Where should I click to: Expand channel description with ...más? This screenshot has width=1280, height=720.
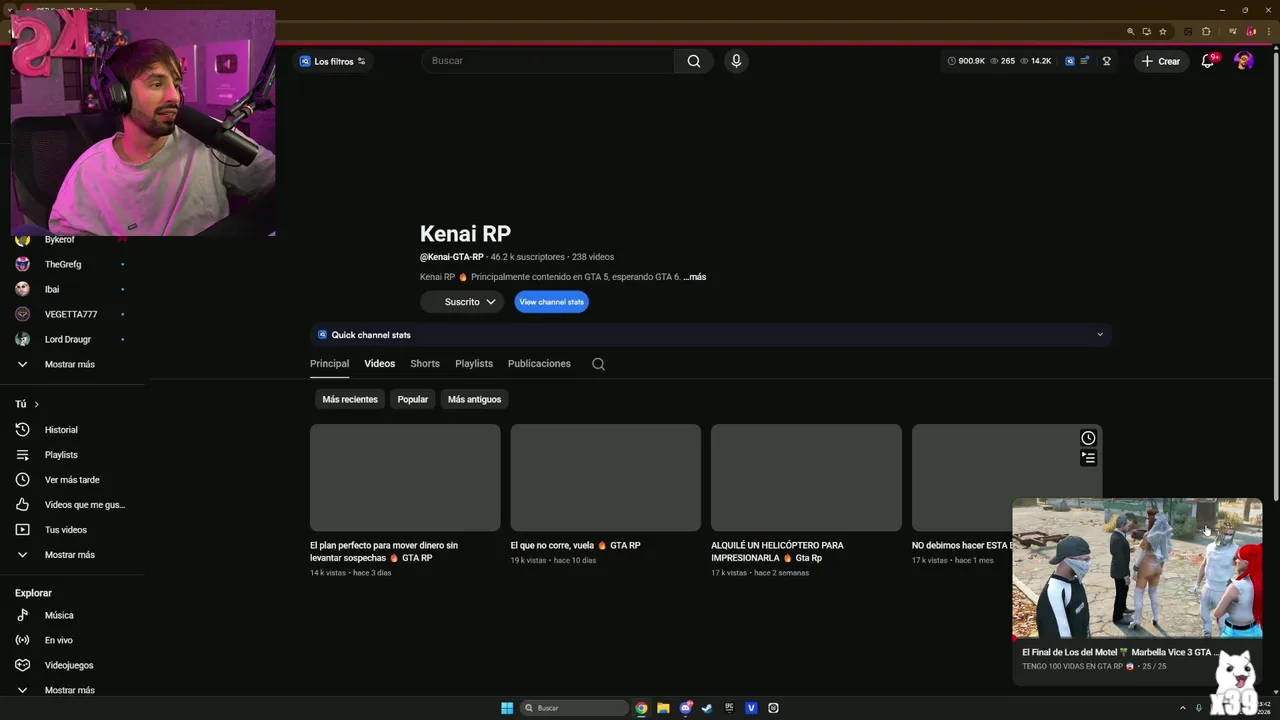point(695,277)
